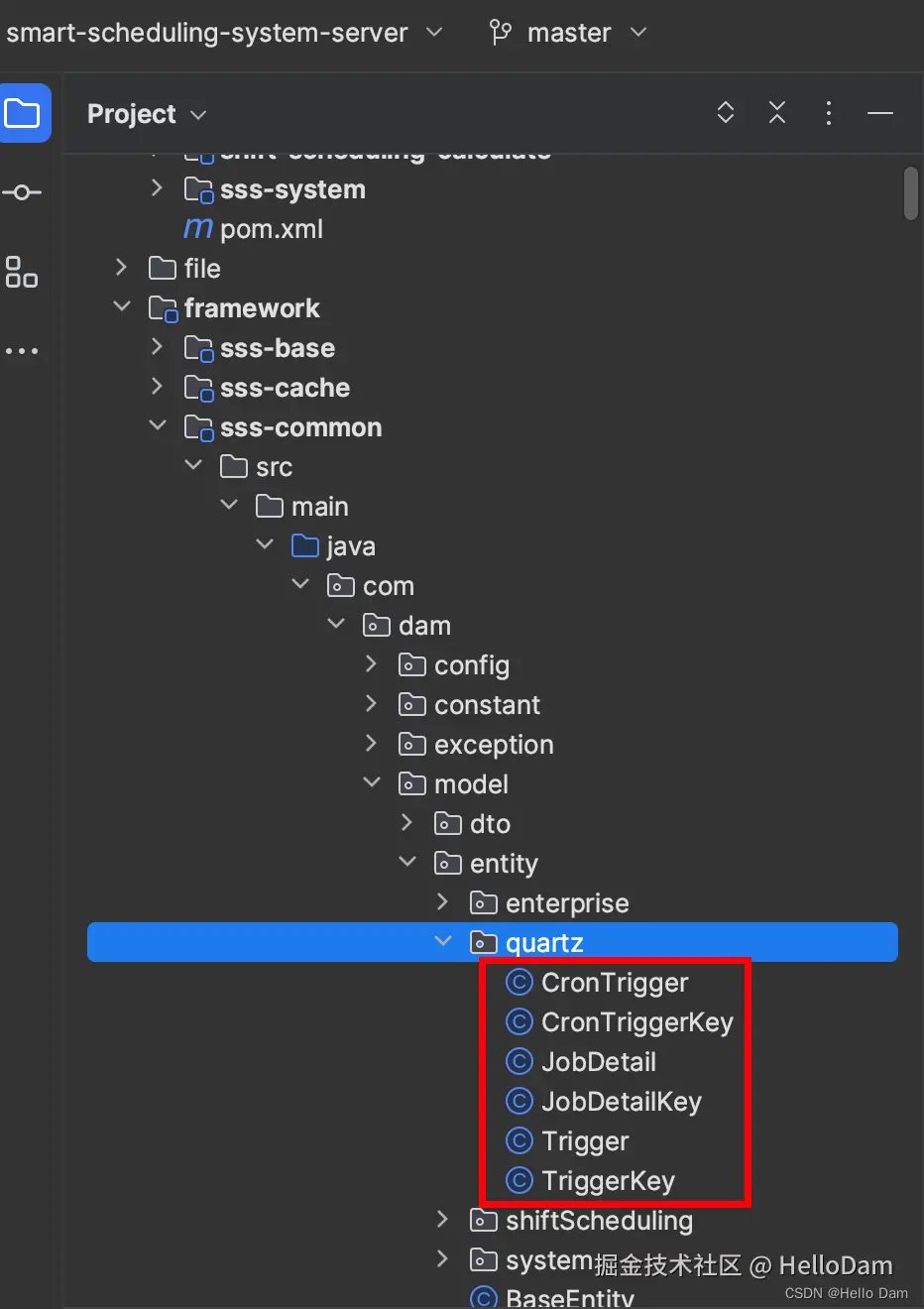Open the Project panel options menu
Image resolution: width=924 pixels, height=1309 pixels.
829,113
